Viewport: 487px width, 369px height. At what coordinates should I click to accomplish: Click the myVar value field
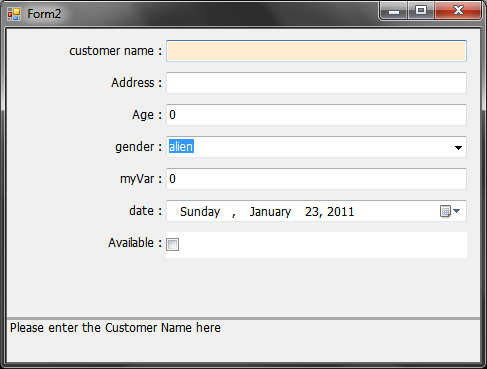point(316,179)
